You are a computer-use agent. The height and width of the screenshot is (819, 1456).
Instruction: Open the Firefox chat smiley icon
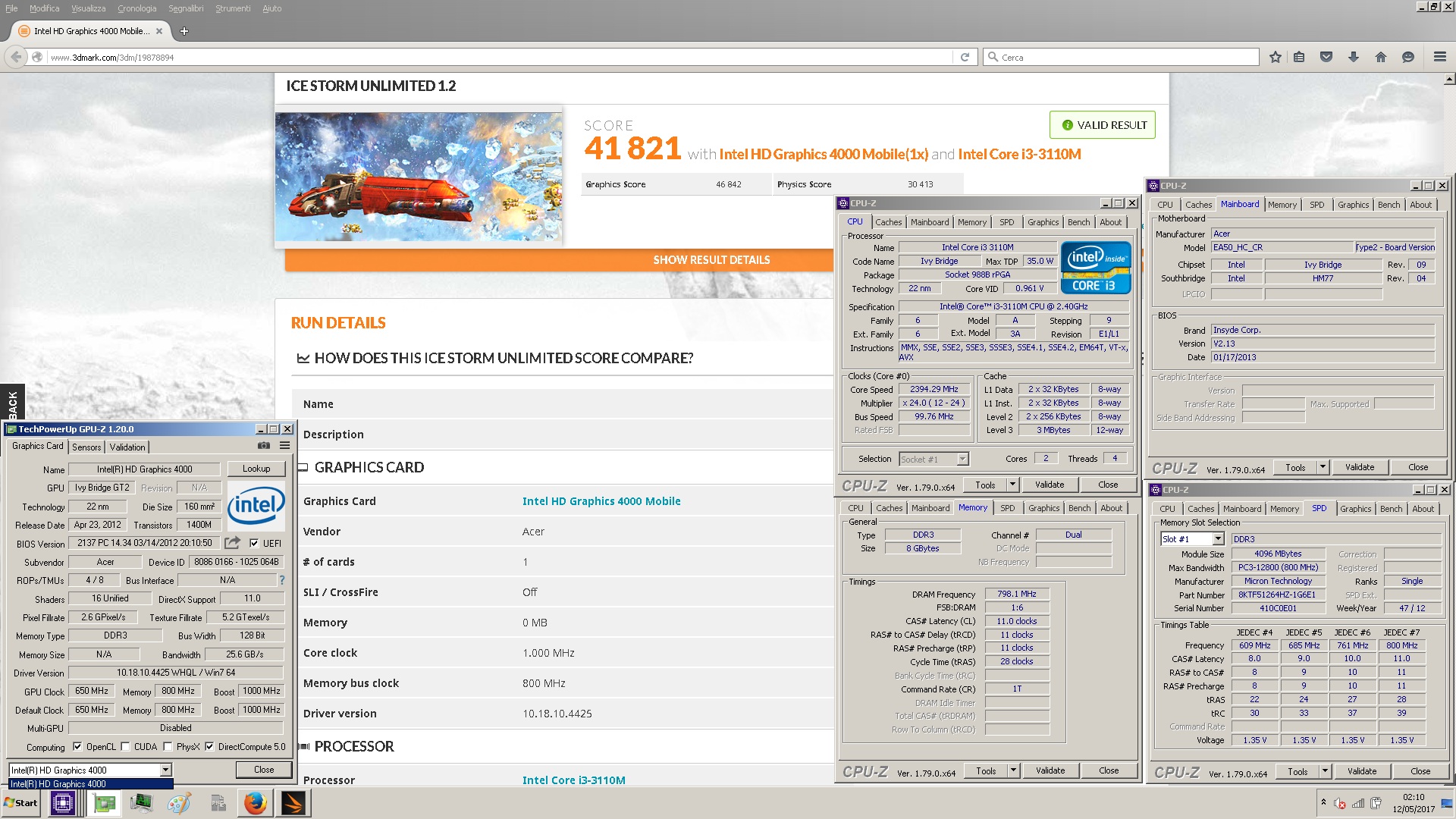1408,57
